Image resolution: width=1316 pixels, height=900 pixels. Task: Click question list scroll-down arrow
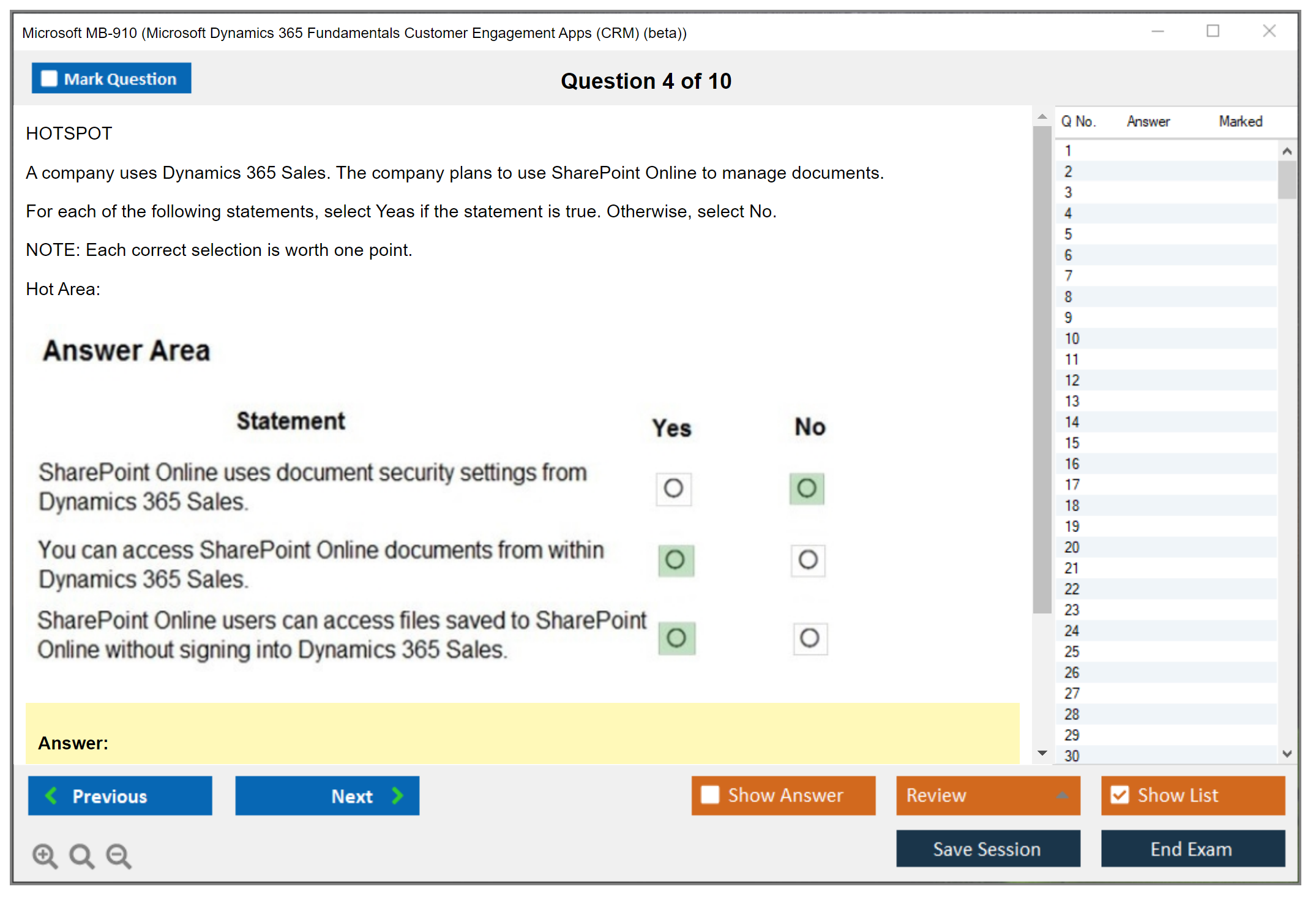pos(1287,754)
